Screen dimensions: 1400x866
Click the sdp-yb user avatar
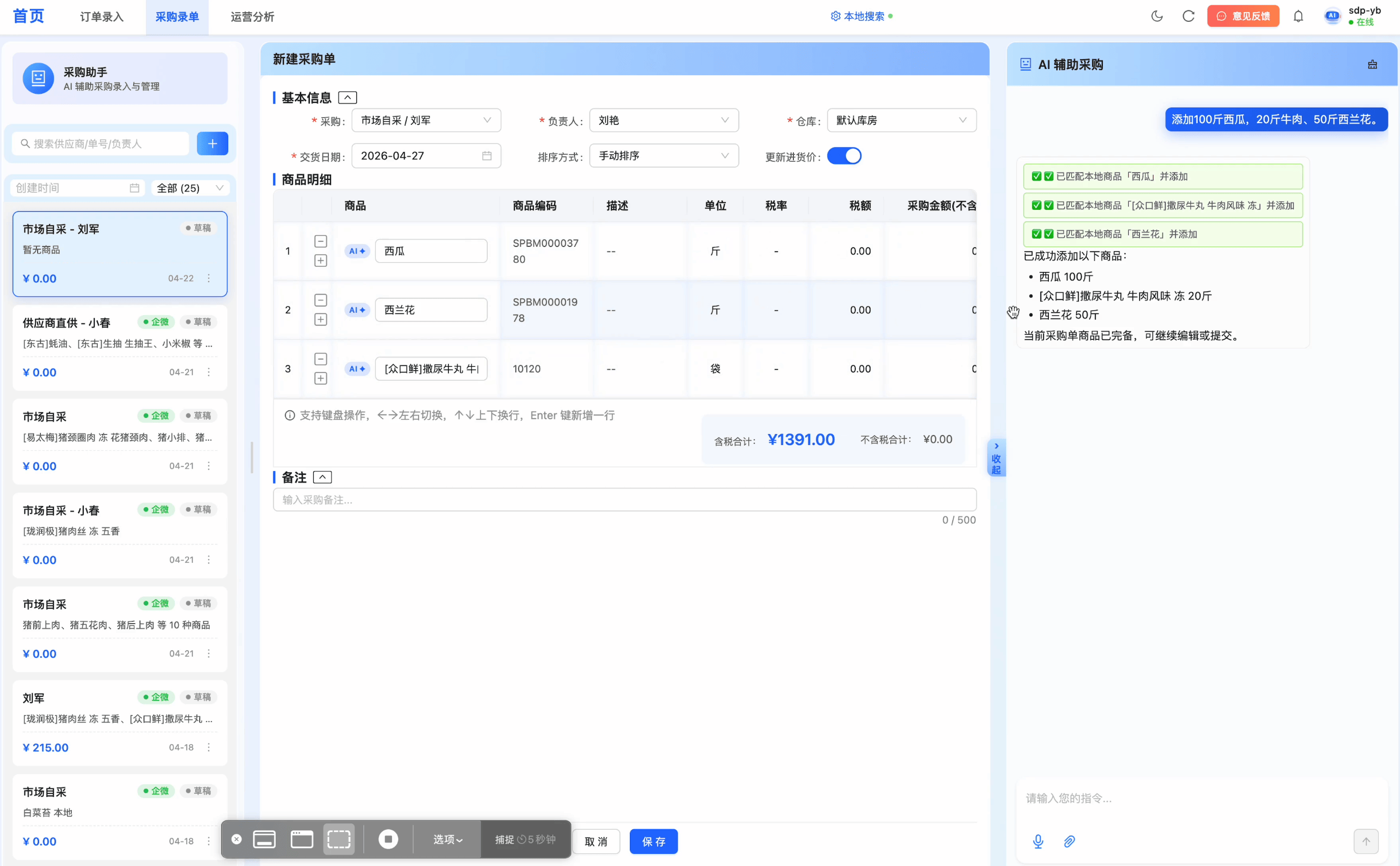1332,16
